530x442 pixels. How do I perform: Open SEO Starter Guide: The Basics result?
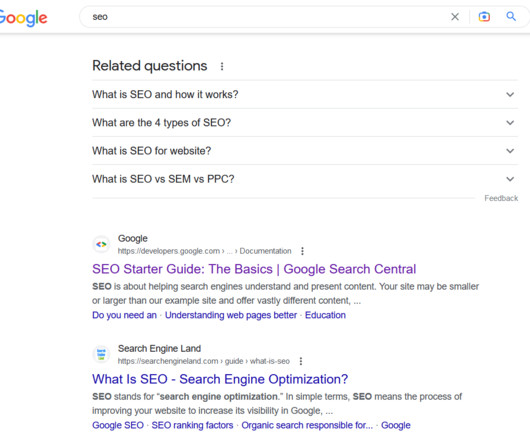pyautogui.click(x=254, y=269)
